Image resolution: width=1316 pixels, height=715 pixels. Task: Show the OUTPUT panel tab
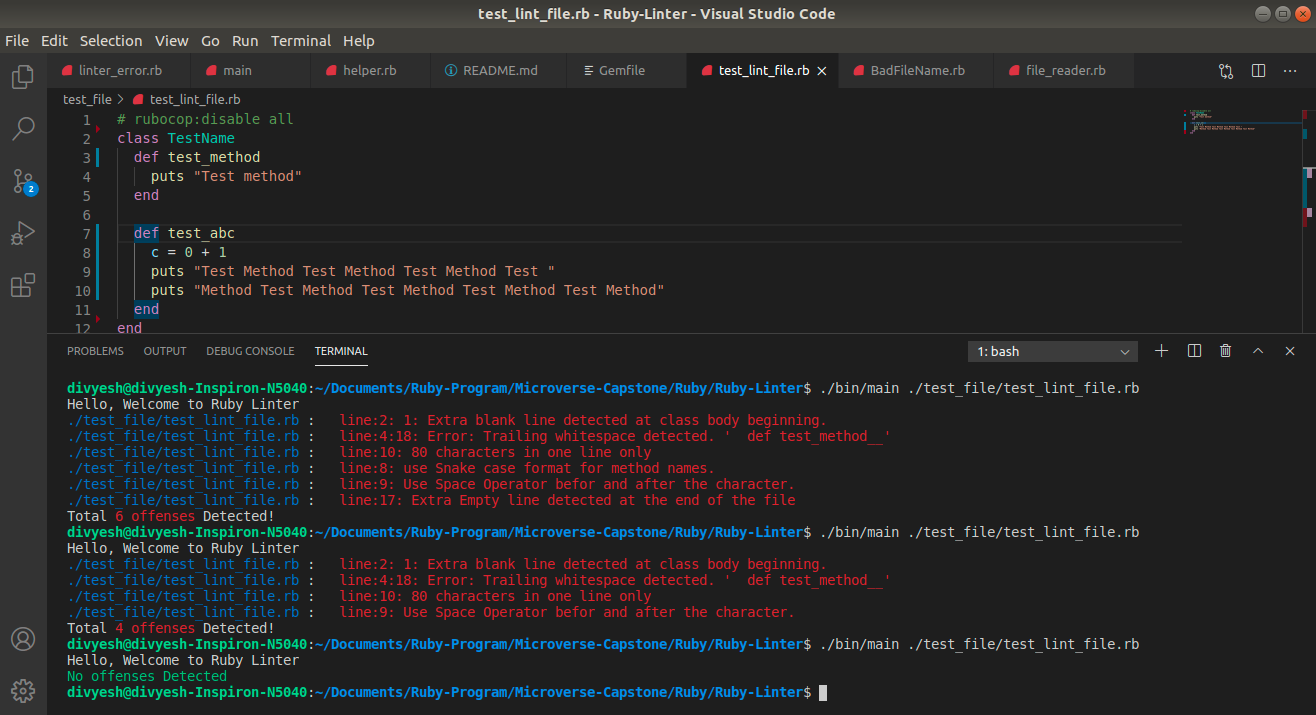165,351
